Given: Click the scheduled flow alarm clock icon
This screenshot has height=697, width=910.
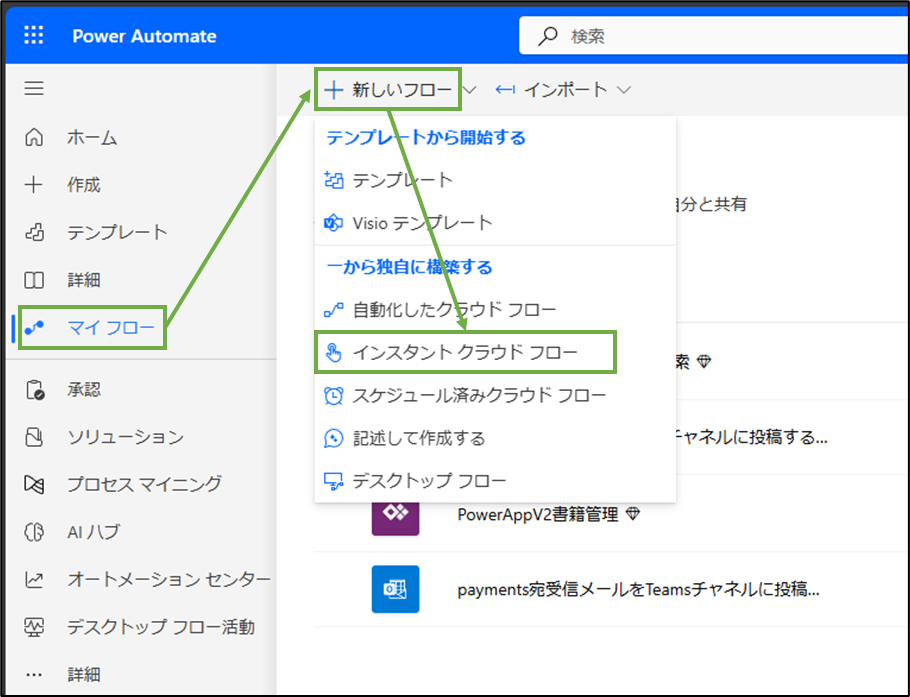Looking at the screenshot, I should [x=333, y=395].
